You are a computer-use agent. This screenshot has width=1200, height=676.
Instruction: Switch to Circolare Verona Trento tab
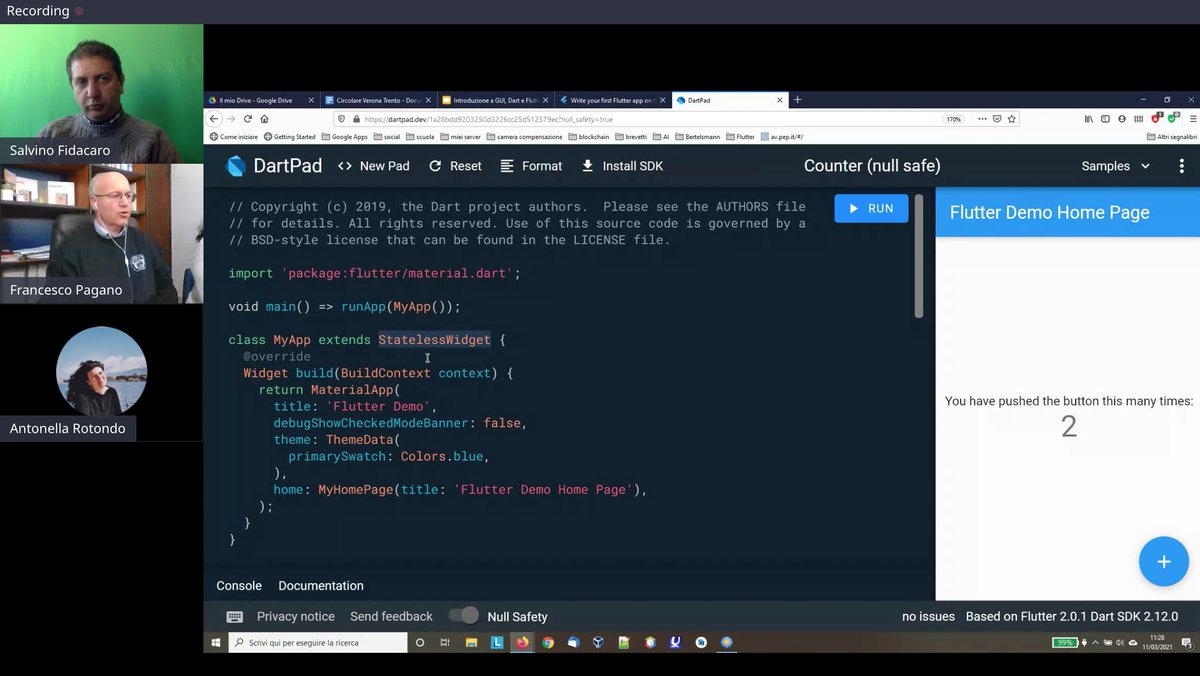click(x=378, y=100)
